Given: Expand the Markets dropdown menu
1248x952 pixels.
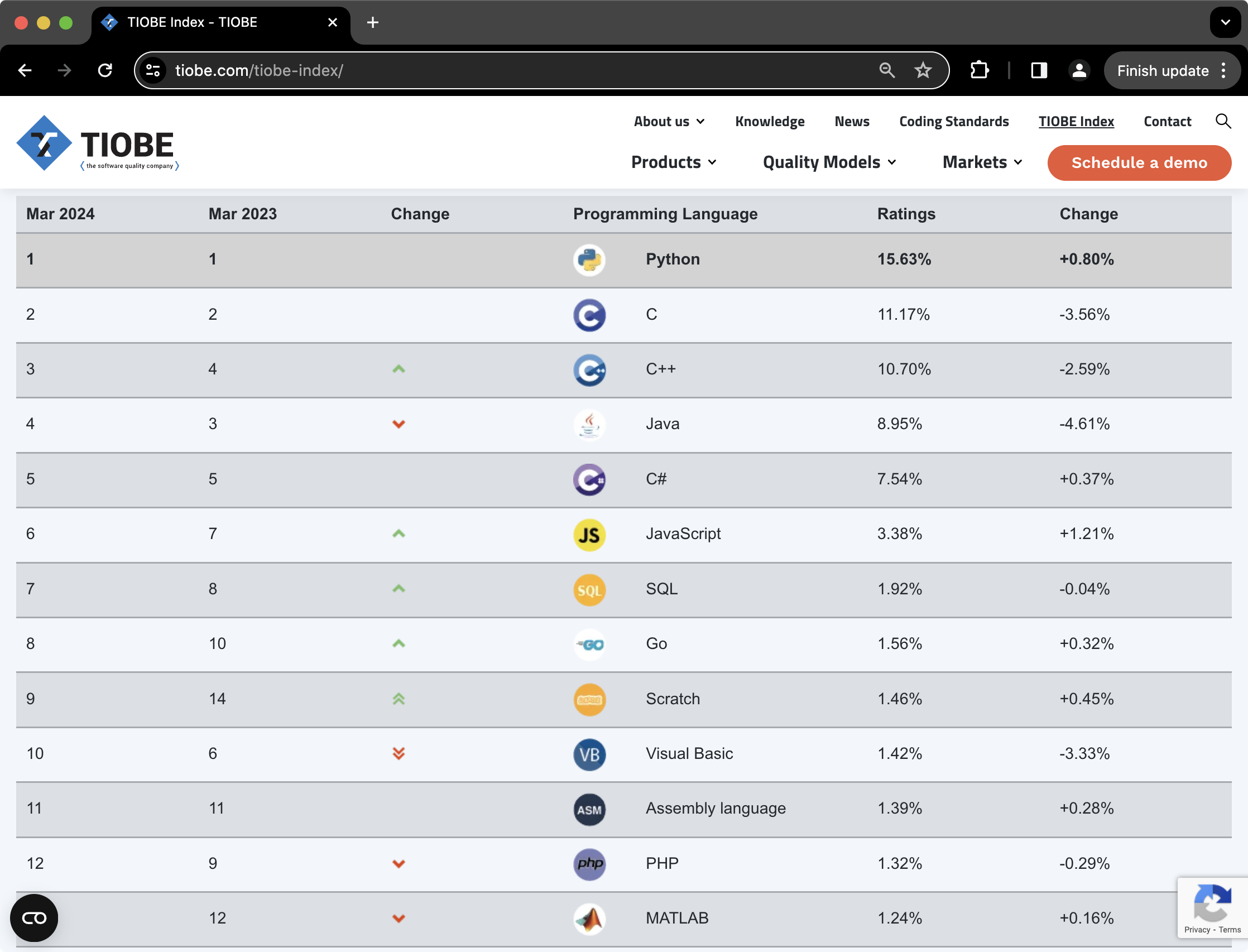Looking at the screenshot, I should (x=982, y=162).
